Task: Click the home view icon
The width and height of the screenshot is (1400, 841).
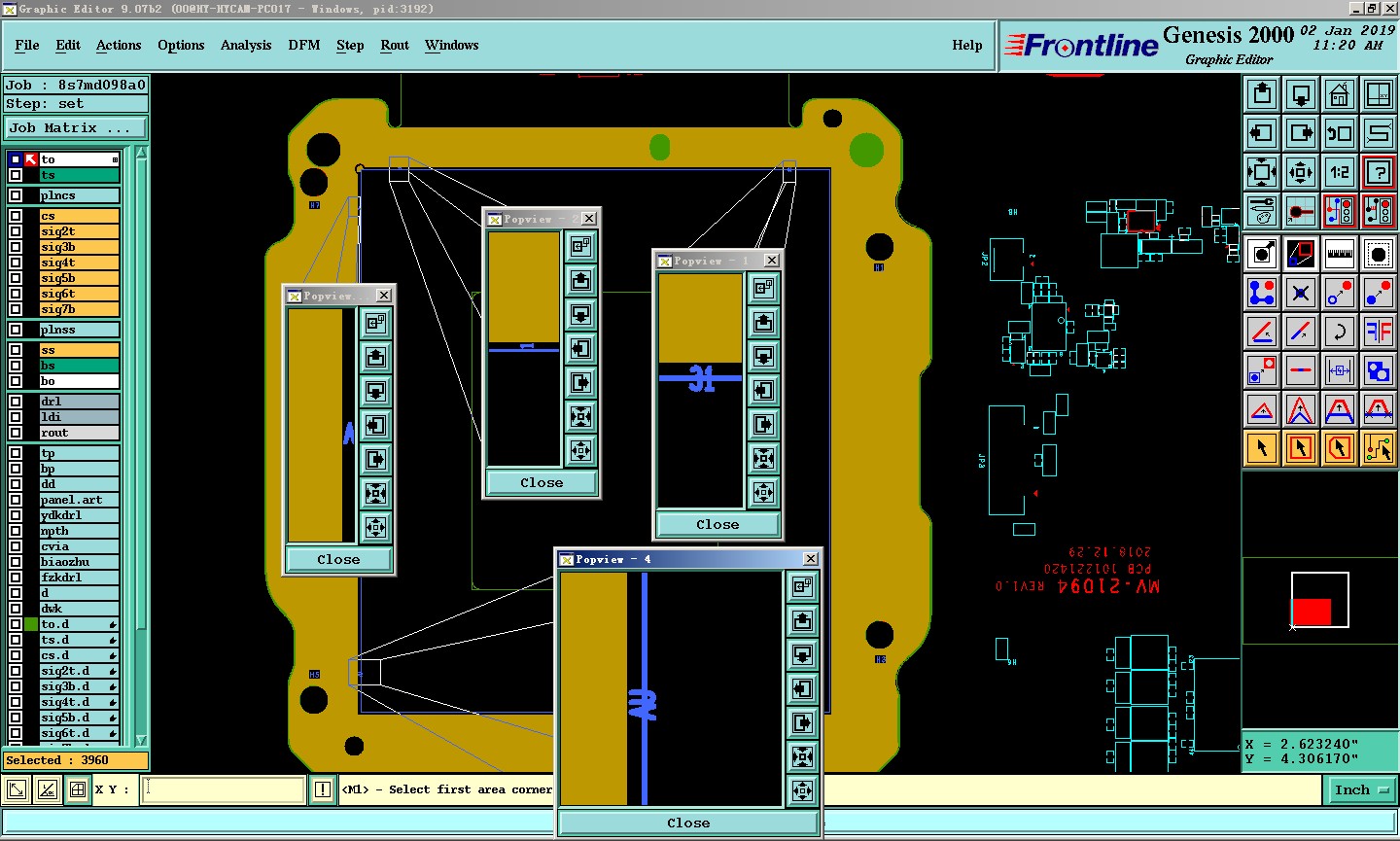Action: 1340,94
